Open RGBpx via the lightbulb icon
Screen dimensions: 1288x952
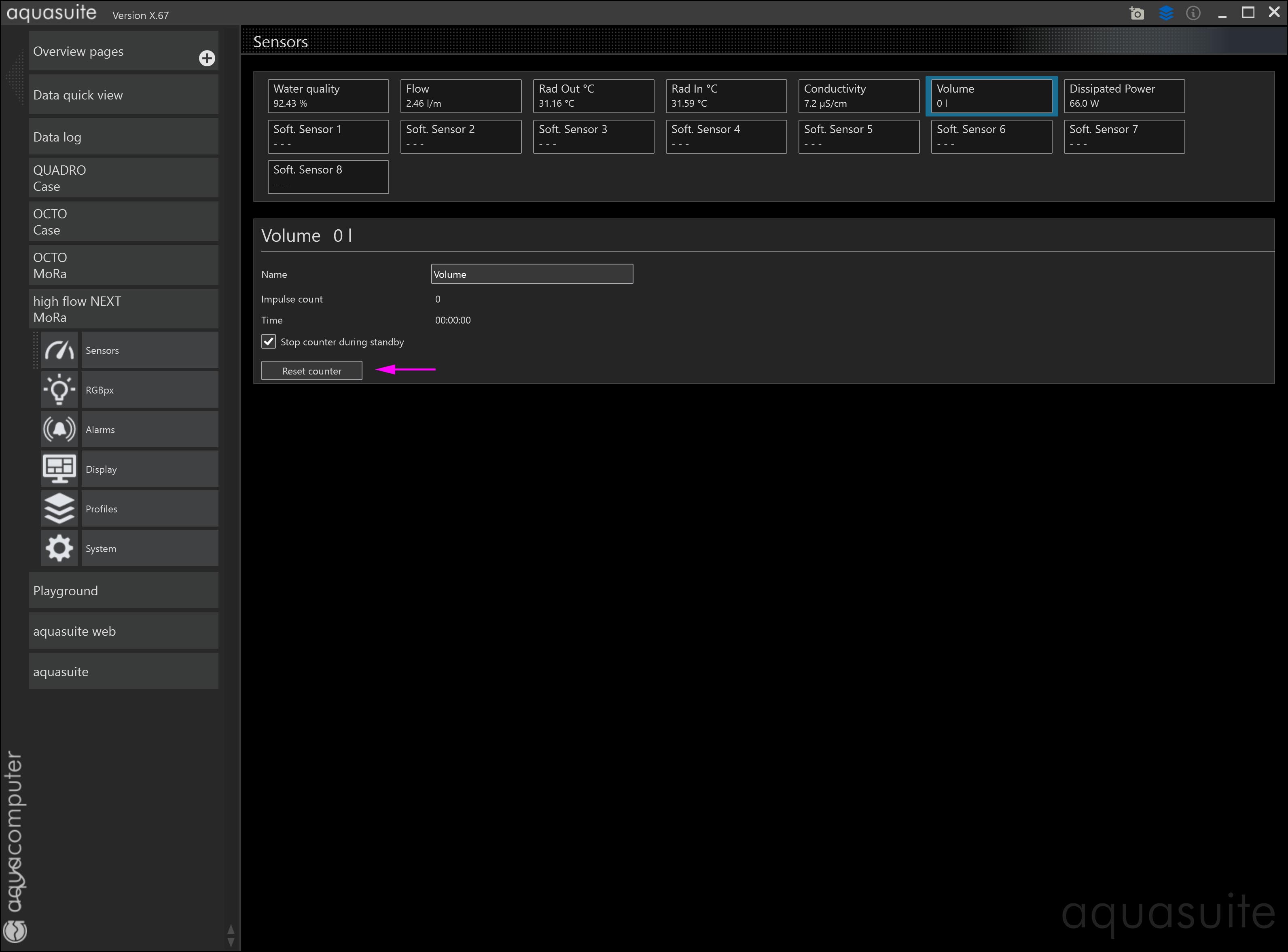point(59,390)
